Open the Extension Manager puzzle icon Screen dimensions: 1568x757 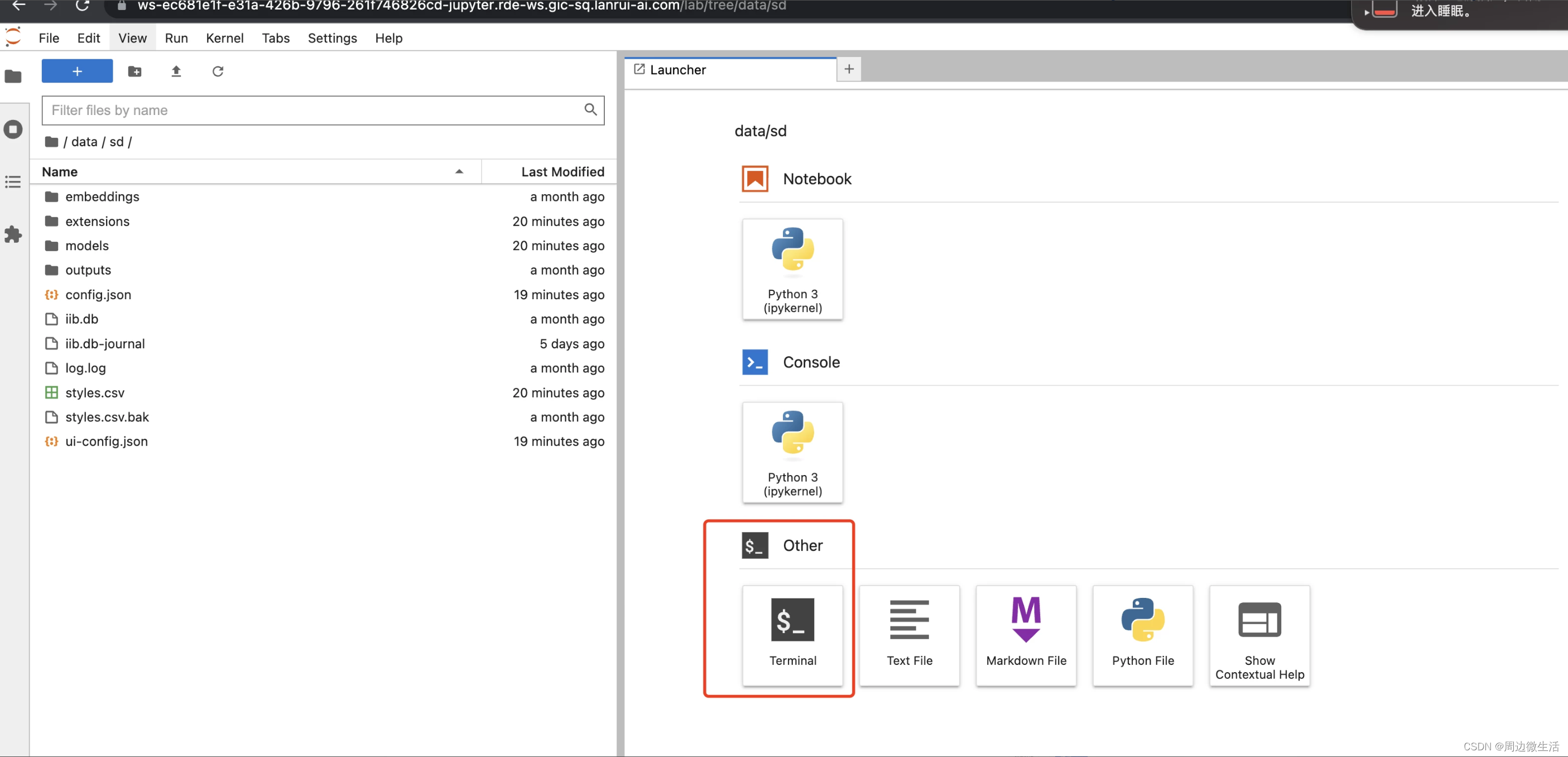point(13,234)
